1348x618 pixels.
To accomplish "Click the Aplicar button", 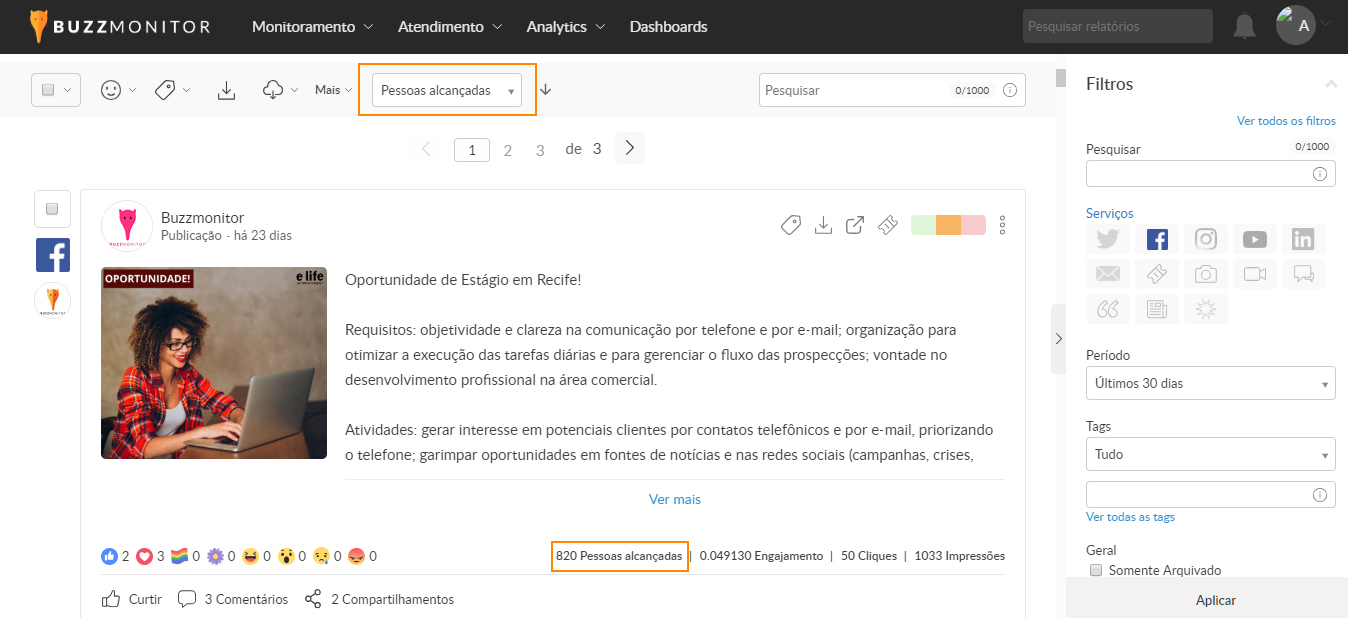I will coord(1215,600).
